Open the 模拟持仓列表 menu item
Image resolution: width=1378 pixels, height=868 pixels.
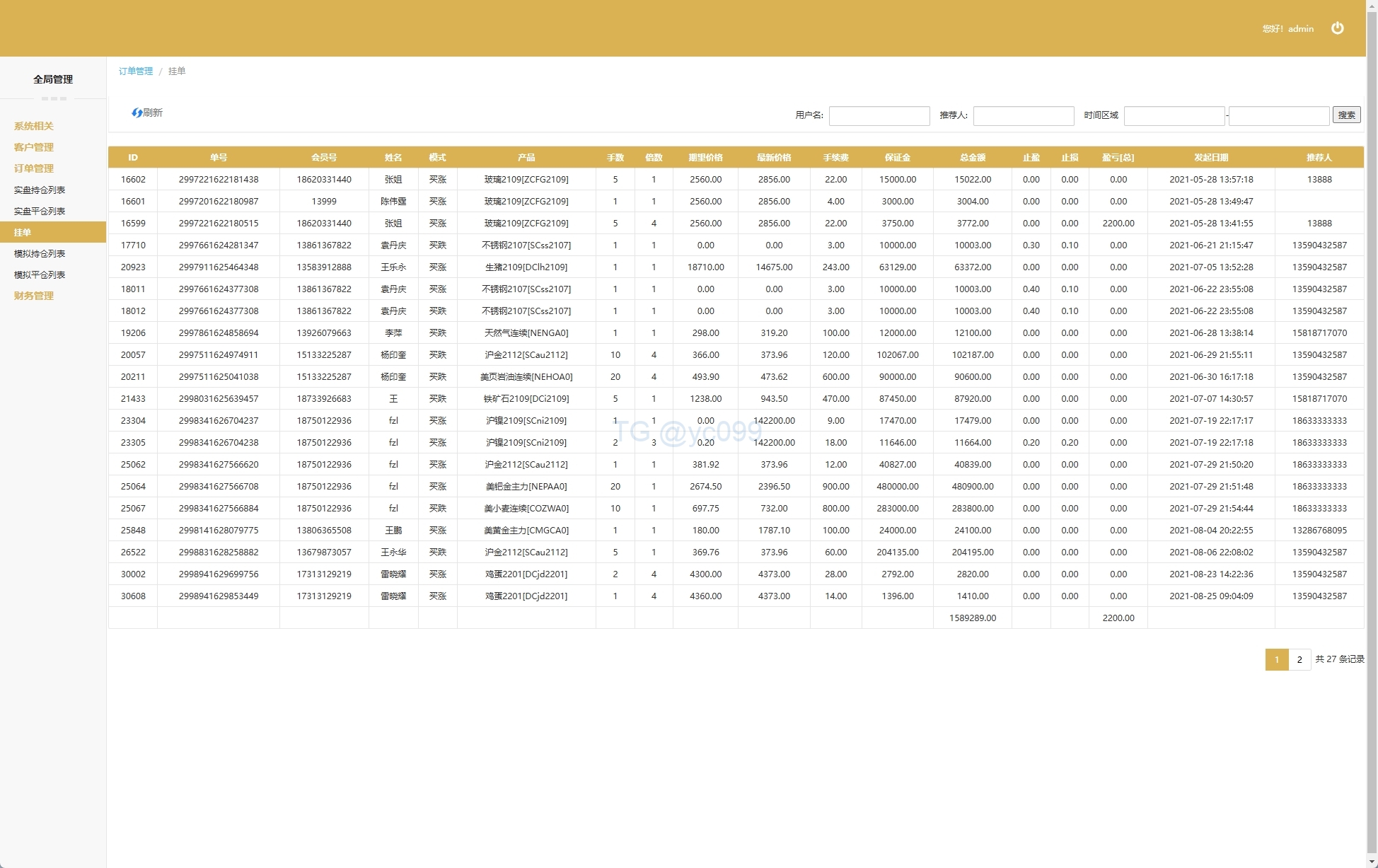(40, 253)
